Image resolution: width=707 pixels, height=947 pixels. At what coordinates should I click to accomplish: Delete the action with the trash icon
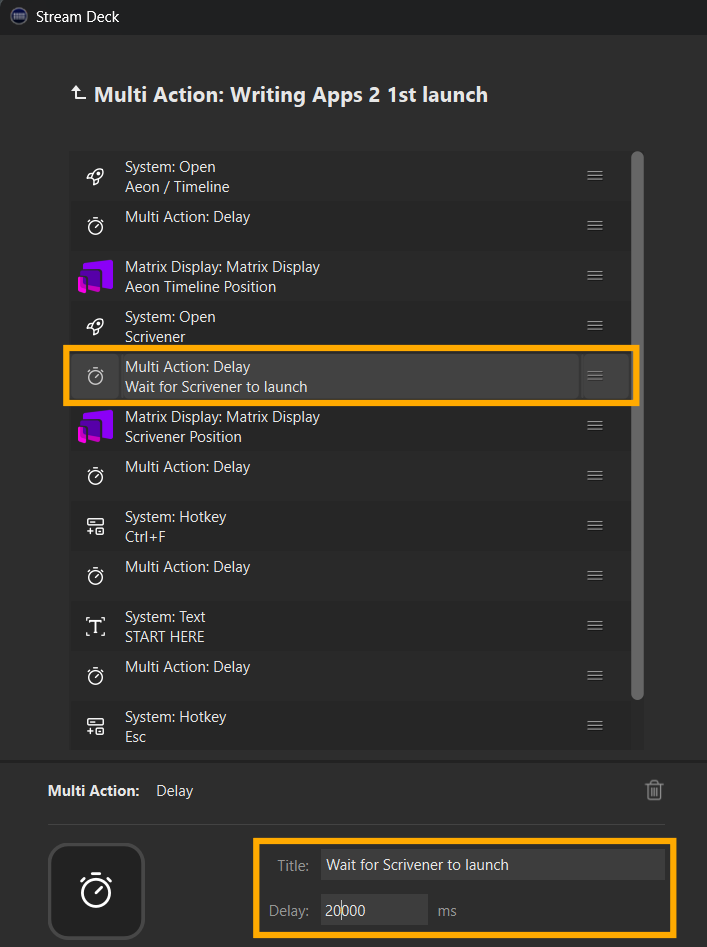pyautogui.click(x=654, y=790)
